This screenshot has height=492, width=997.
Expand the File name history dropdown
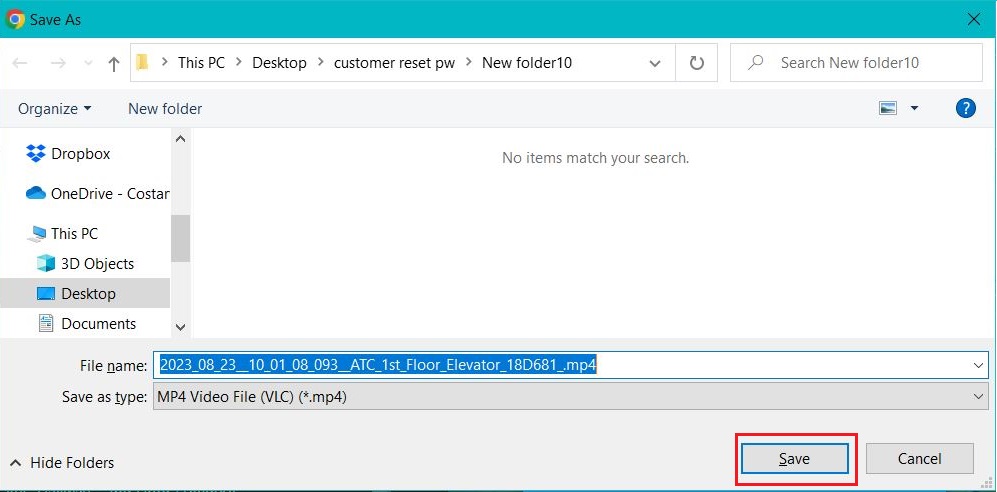979,366
